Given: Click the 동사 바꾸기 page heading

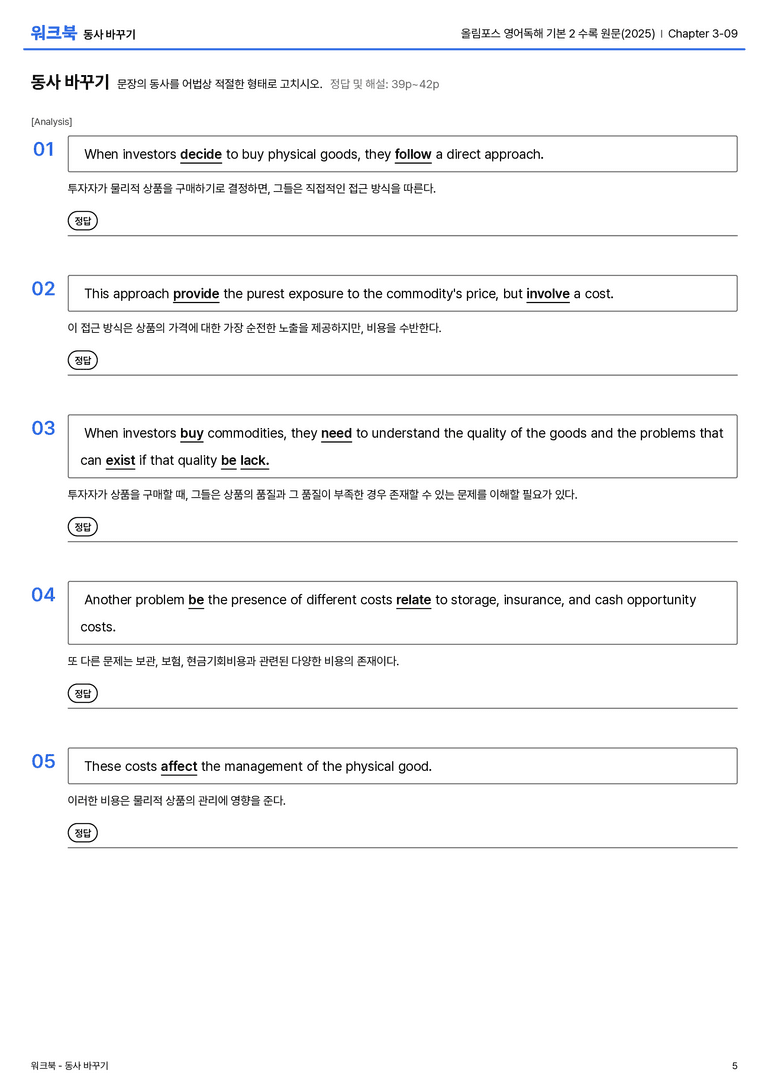Looking at the screenshot, I should point(70,82).
